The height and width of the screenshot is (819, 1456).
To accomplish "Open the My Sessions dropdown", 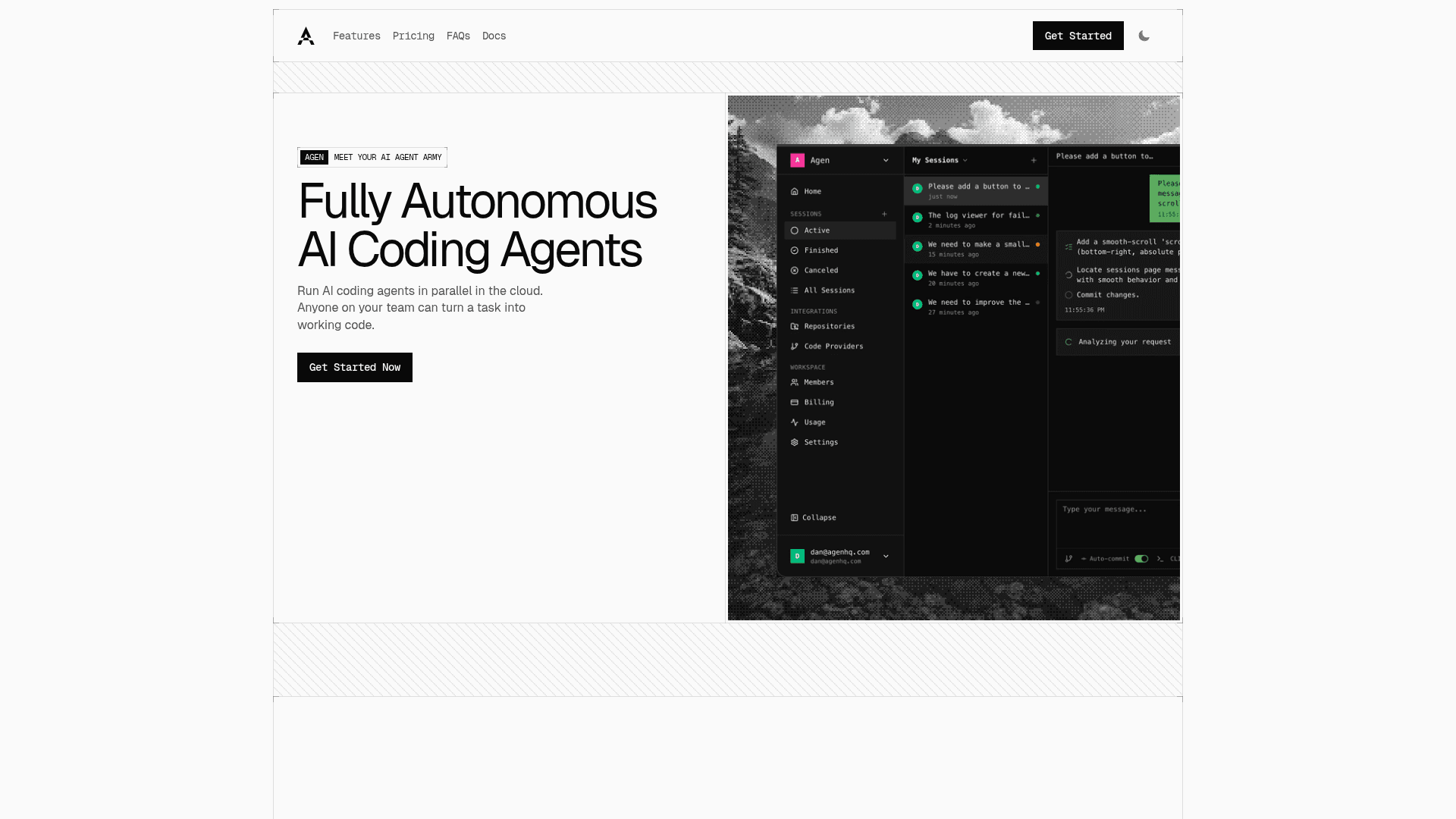I will [x=940, y=161].
